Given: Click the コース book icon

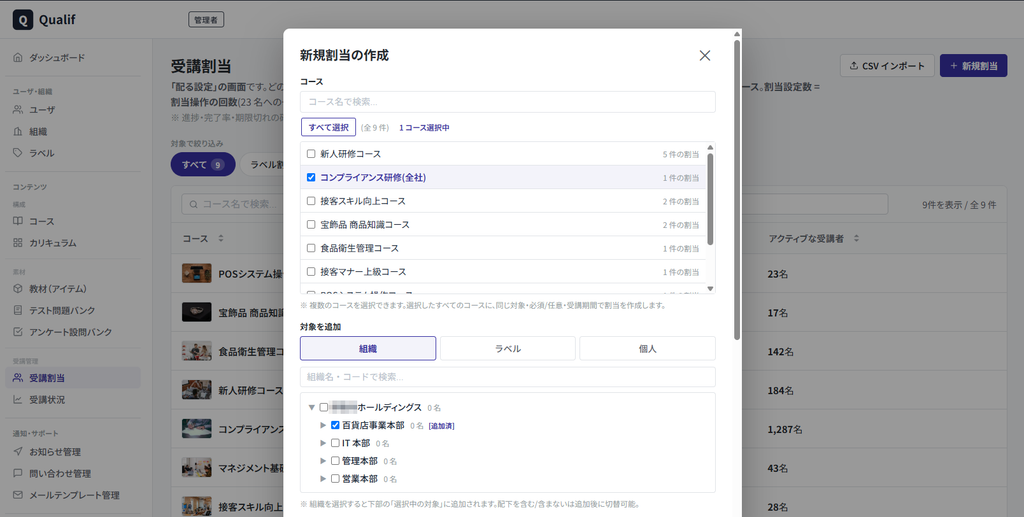Looking at the screenshot, I should click(18, 221).
